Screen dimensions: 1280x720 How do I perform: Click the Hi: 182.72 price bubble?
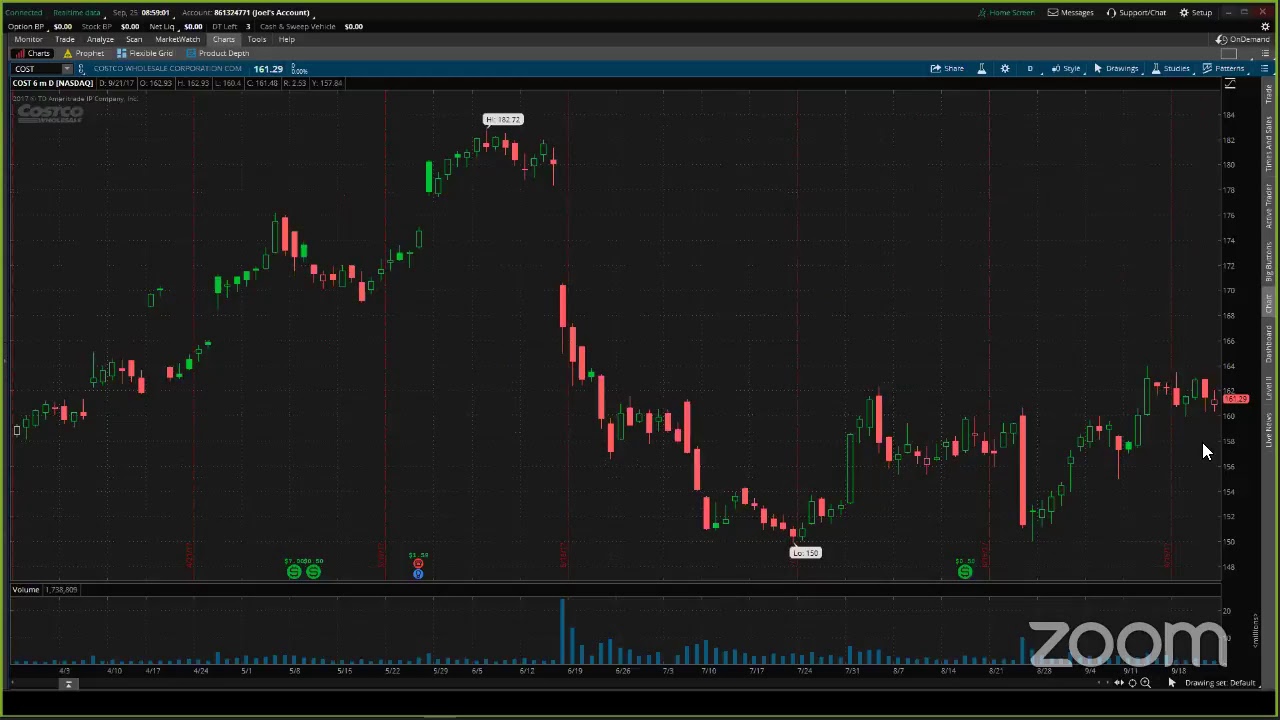click(x=503, y=120)
